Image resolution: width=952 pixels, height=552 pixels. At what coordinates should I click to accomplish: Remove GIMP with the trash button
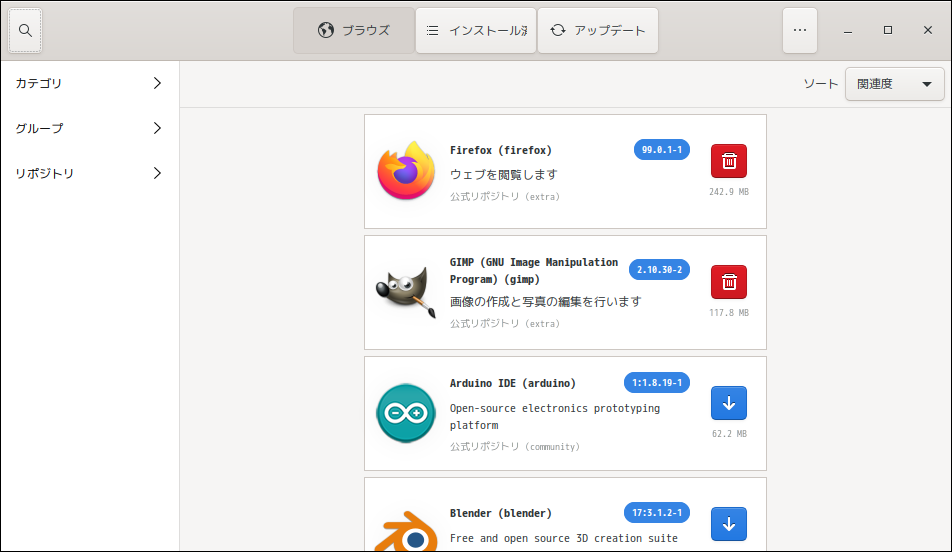(729, 282)
